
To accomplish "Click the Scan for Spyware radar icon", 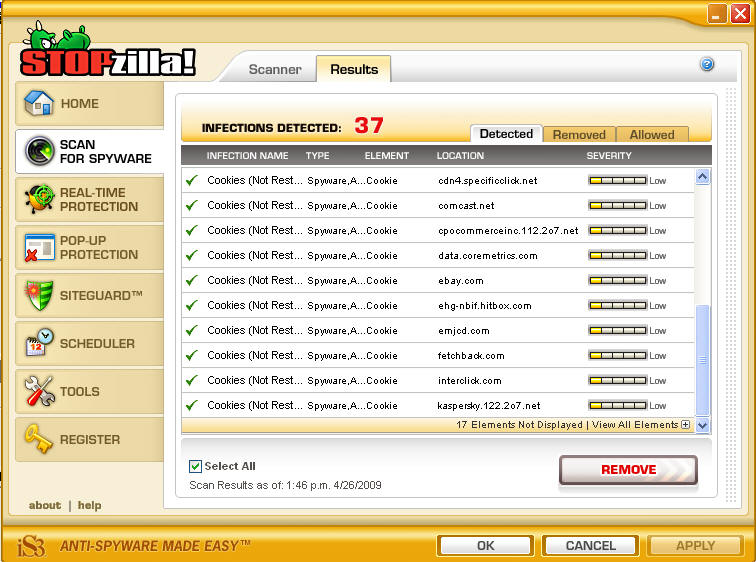I will [40, 151].
